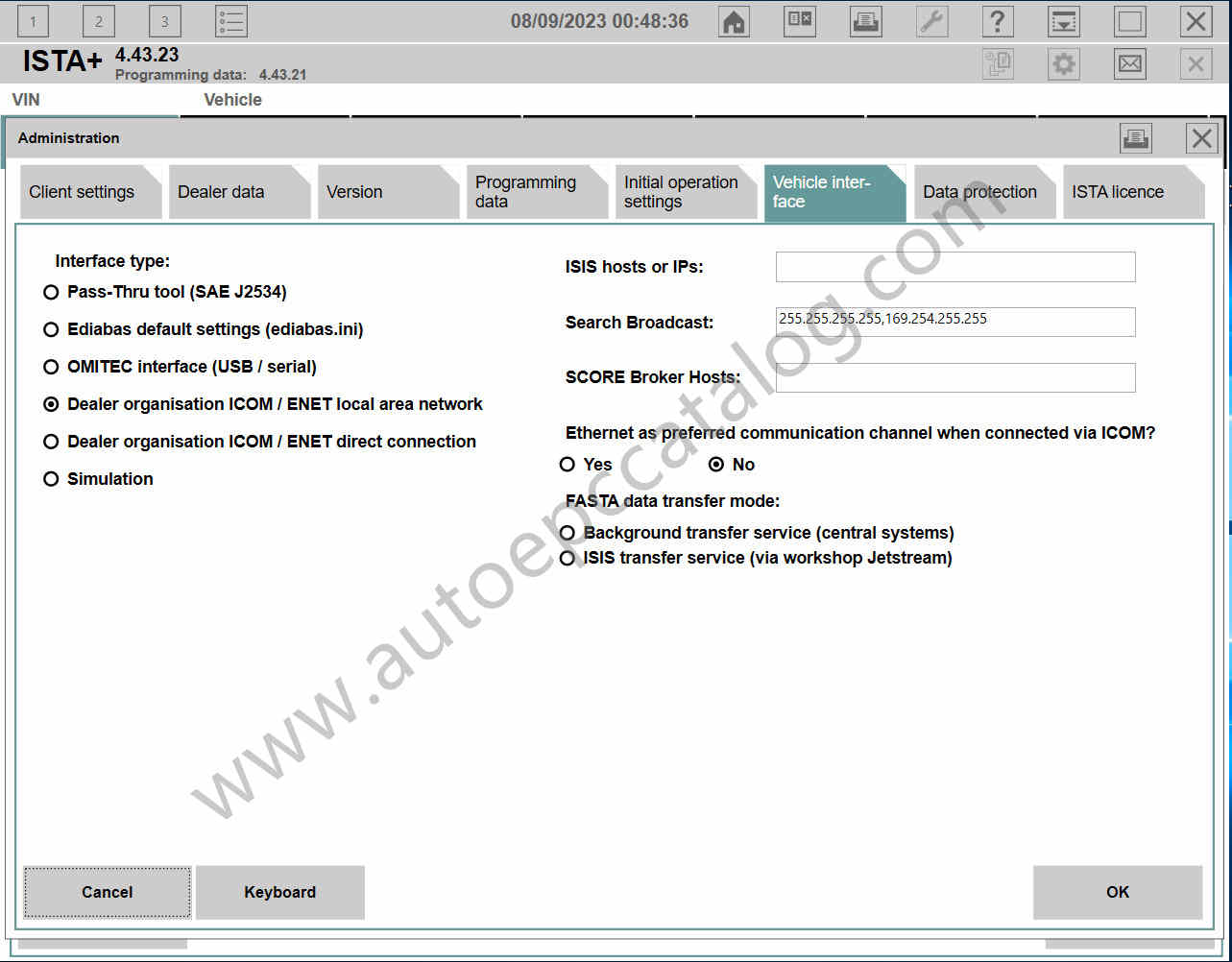Click the date and time display
The height and width of the screenshot is (962, 1232).
pyautogui.click(x=599, y=21)
